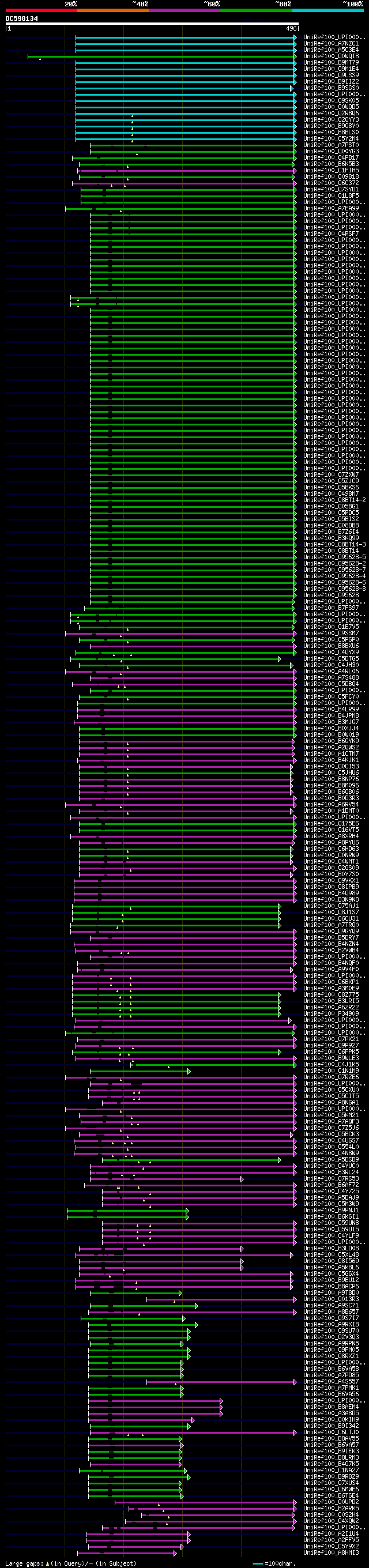The height and width of the screenshot is (1568, 369).
Task: Select the UniRef100_A8HMI3 label
Action: (332, 1552)
